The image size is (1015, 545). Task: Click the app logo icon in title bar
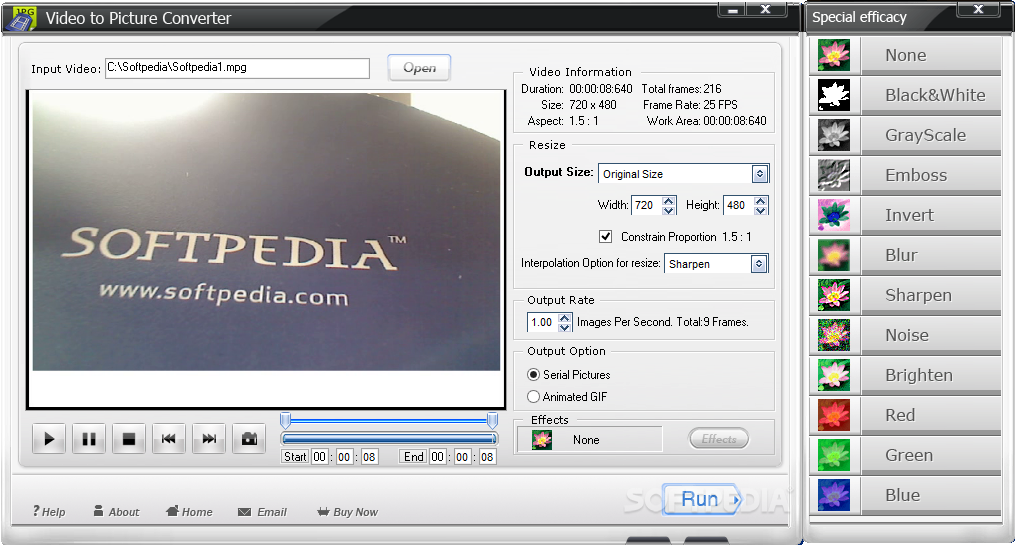[x=23, y=17]
